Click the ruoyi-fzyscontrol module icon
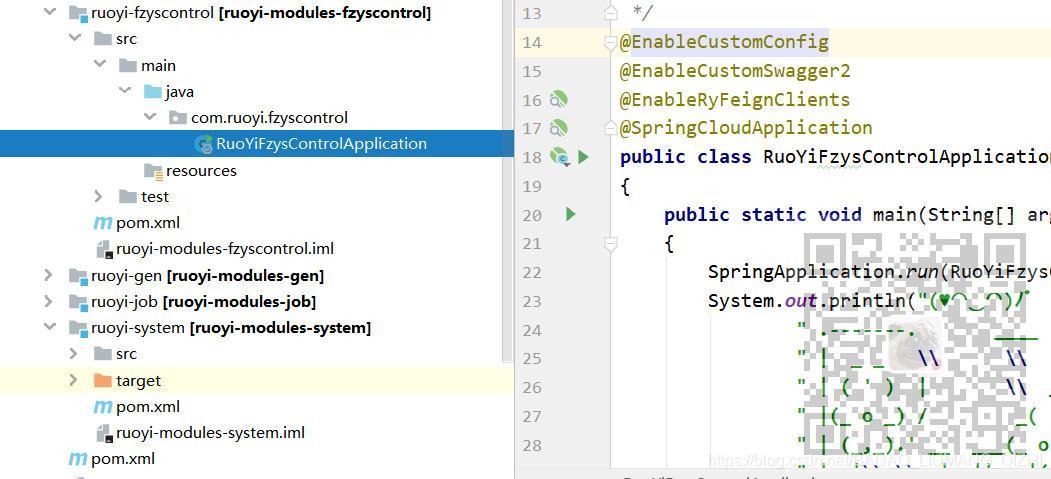Viewport: 1051px width, 479px height. click(78, 13)
